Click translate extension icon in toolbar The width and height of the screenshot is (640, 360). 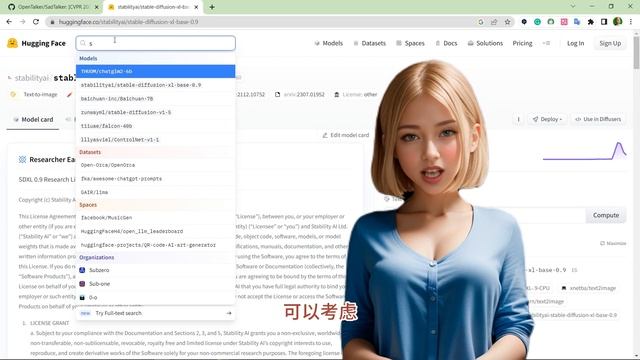[x=577, y=22]
